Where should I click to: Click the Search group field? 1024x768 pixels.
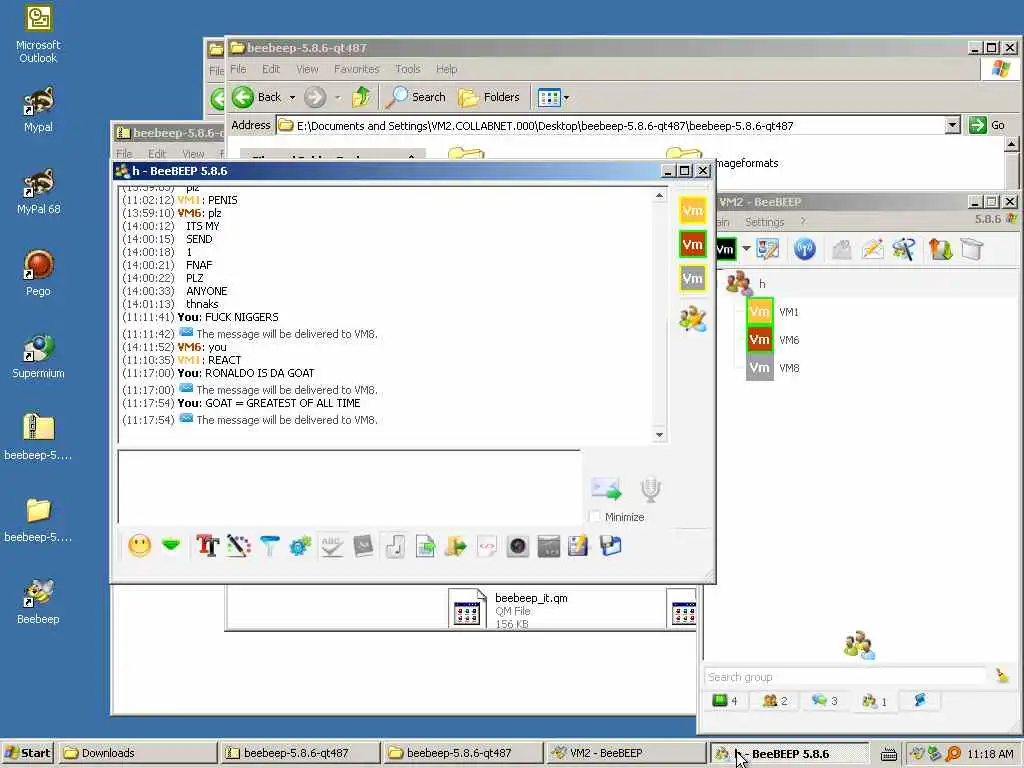[x=846, y=677]
